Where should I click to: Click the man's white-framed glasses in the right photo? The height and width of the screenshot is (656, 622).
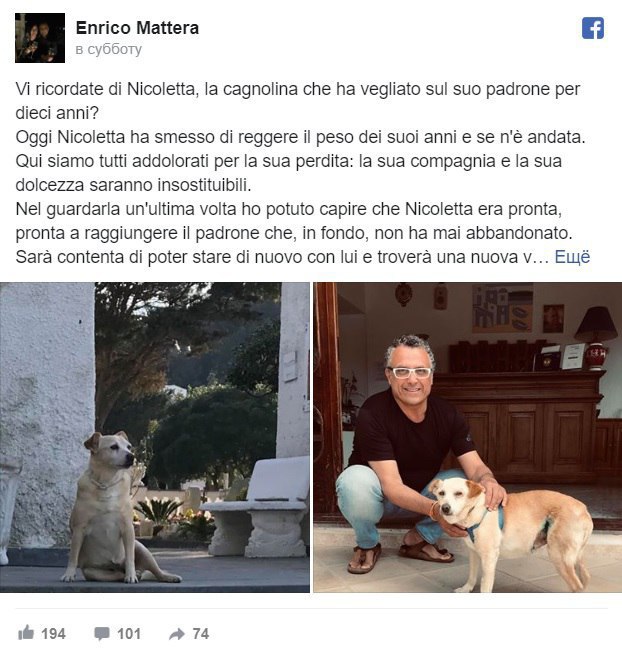[410, 372]
